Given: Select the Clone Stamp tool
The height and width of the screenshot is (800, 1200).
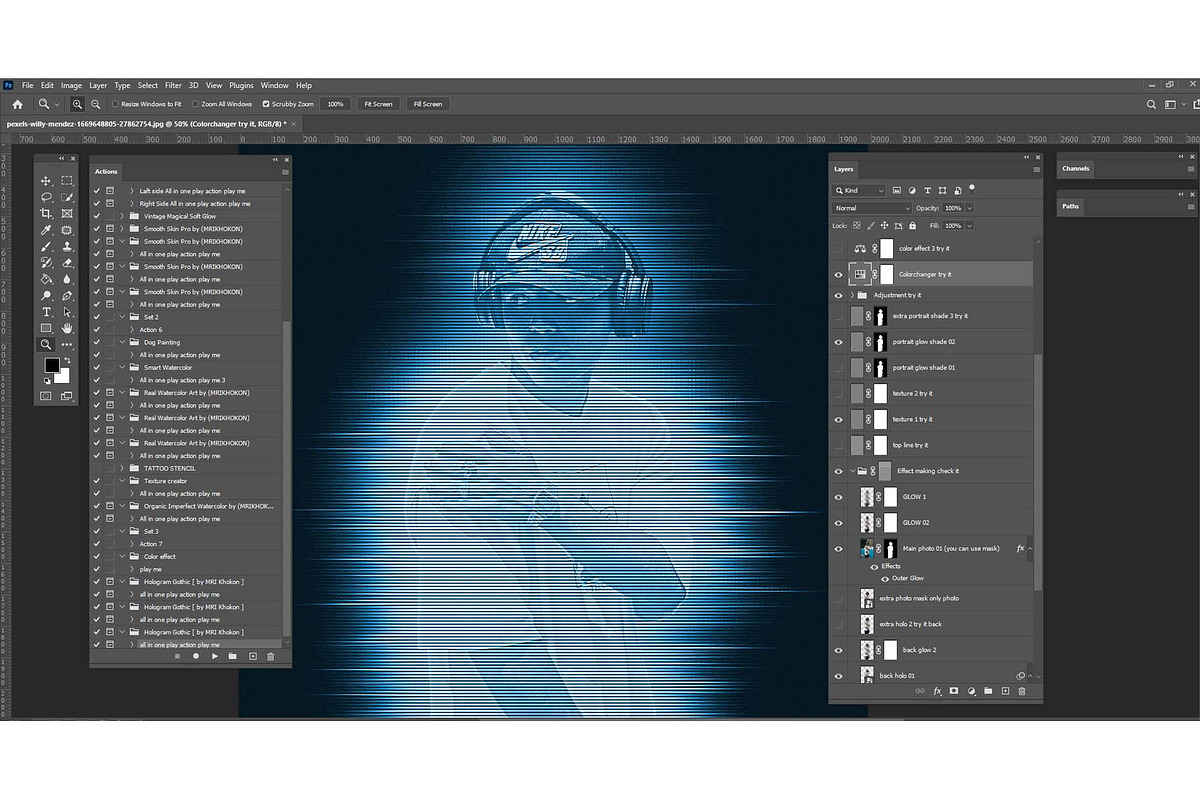Looking at the screenshot, I should click(x=67, y=247).
